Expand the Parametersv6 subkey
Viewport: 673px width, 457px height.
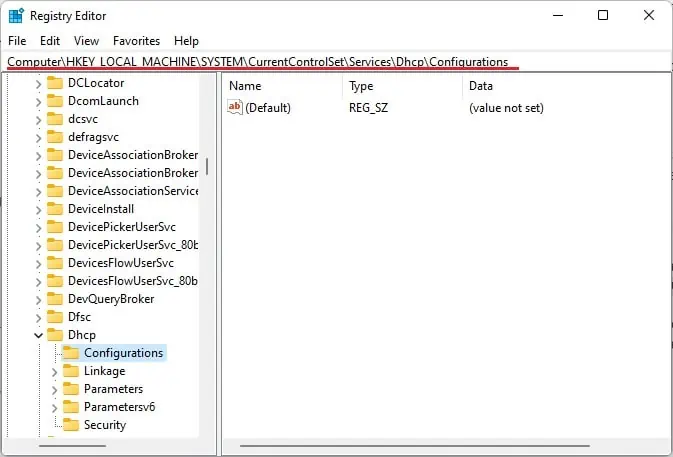click(x=54, y=408)
